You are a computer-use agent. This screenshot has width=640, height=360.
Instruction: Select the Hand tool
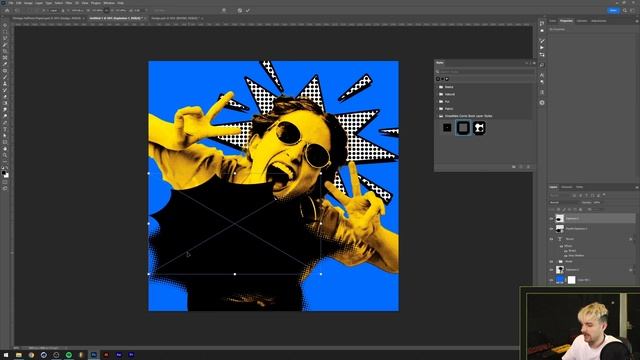[x=5, y=149]
